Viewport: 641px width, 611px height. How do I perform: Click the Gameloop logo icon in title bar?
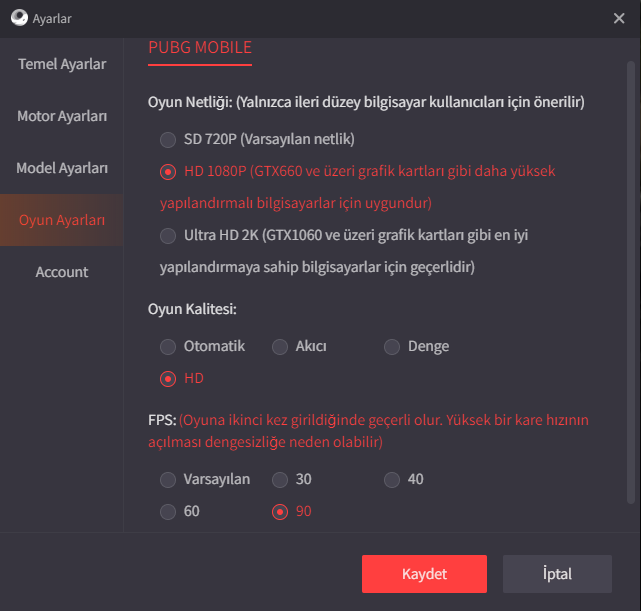19,18
